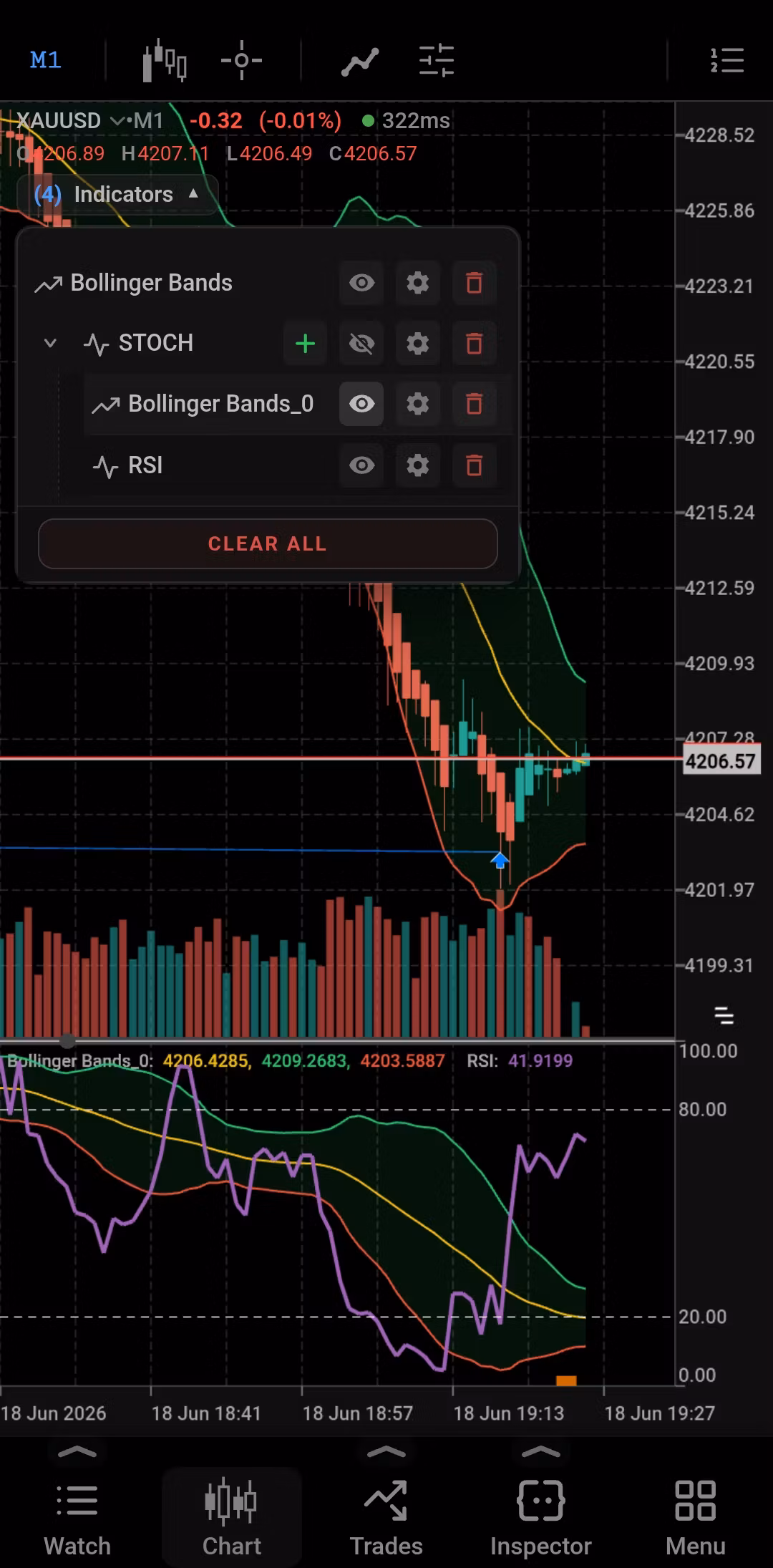Delete the RSI indicator
Image resolution: width=773 pixels, height=1568 pixels.
click(475, 465)
